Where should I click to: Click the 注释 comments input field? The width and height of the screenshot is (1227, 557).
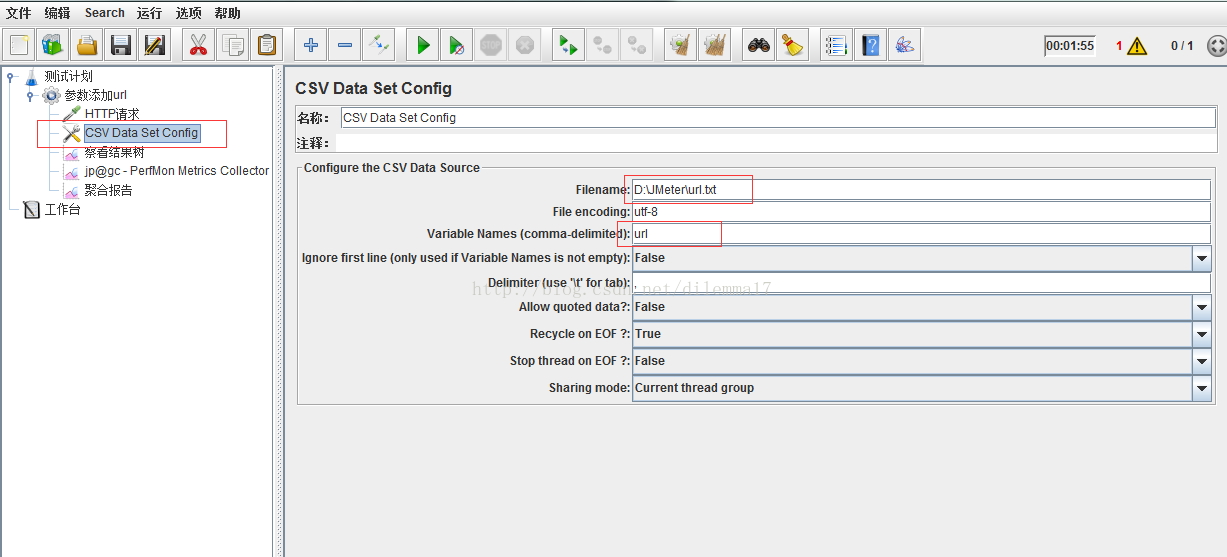778,143
